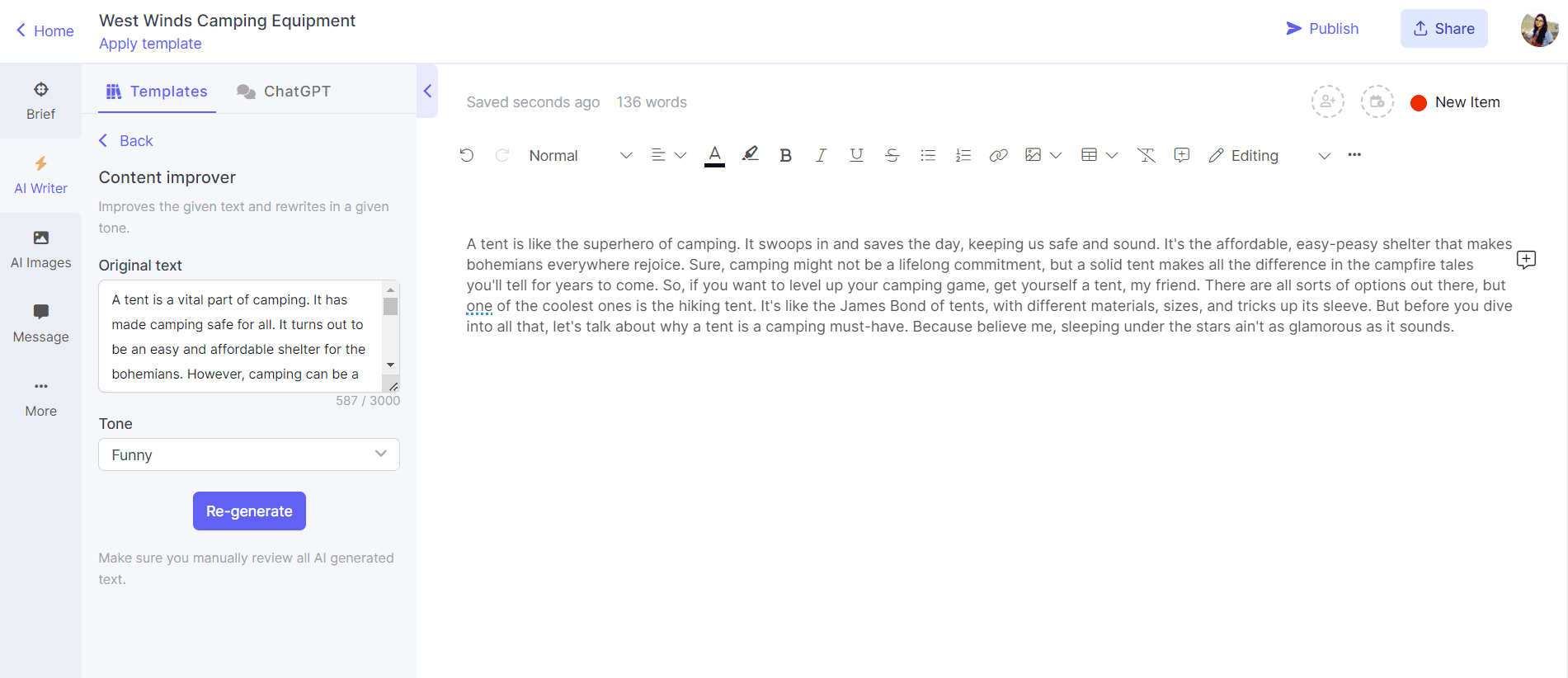Image resolution: width=1568 pixels, height=678 pixels.
Task: Expand the image dropdown arrow
Action: point(1056,155)
